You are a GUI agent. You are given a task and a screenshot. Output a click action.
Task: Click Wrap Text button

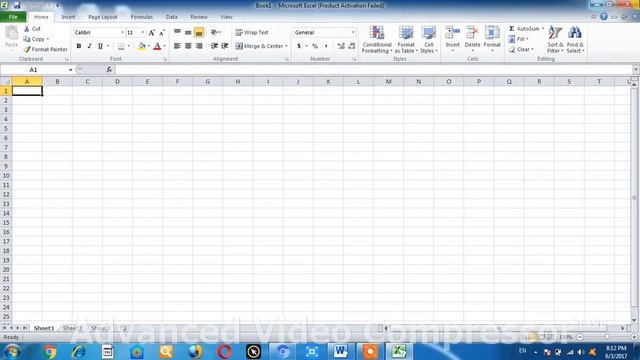(252, 32)
